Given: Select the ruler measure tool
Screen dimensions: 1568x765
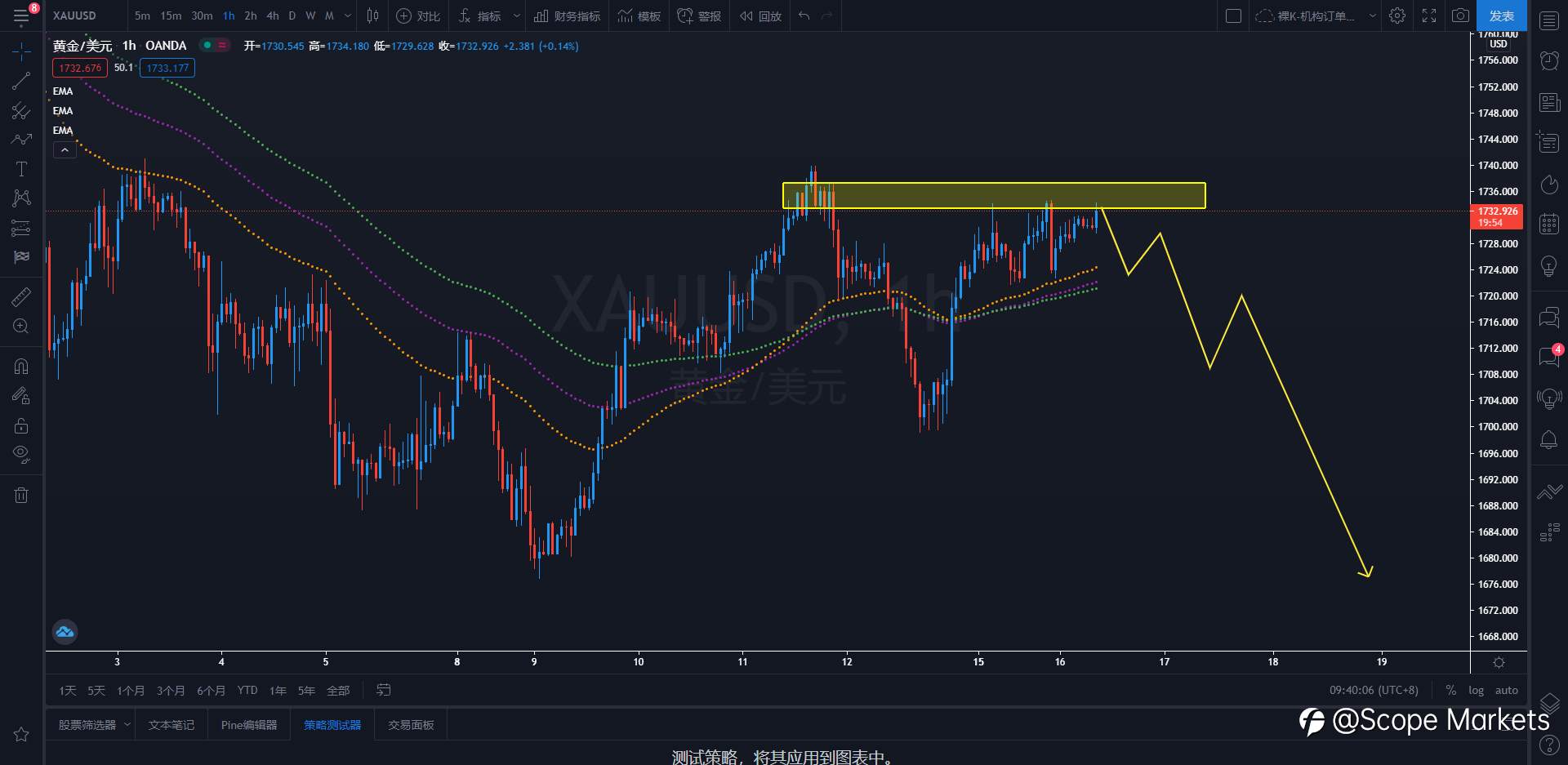Looking at the screenshot, I should point(21,297).
